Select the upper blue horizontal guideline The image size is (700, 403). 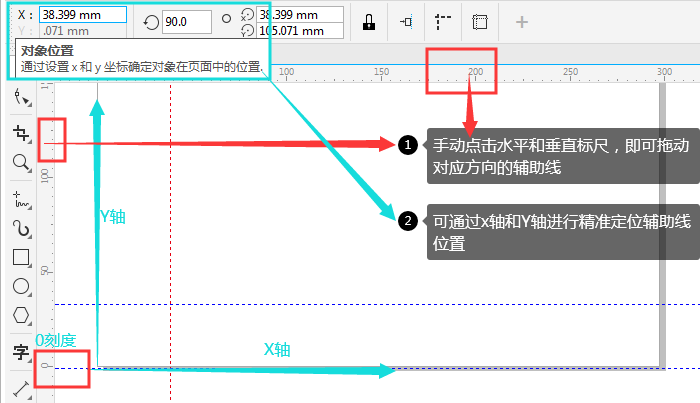coord(377,304)
